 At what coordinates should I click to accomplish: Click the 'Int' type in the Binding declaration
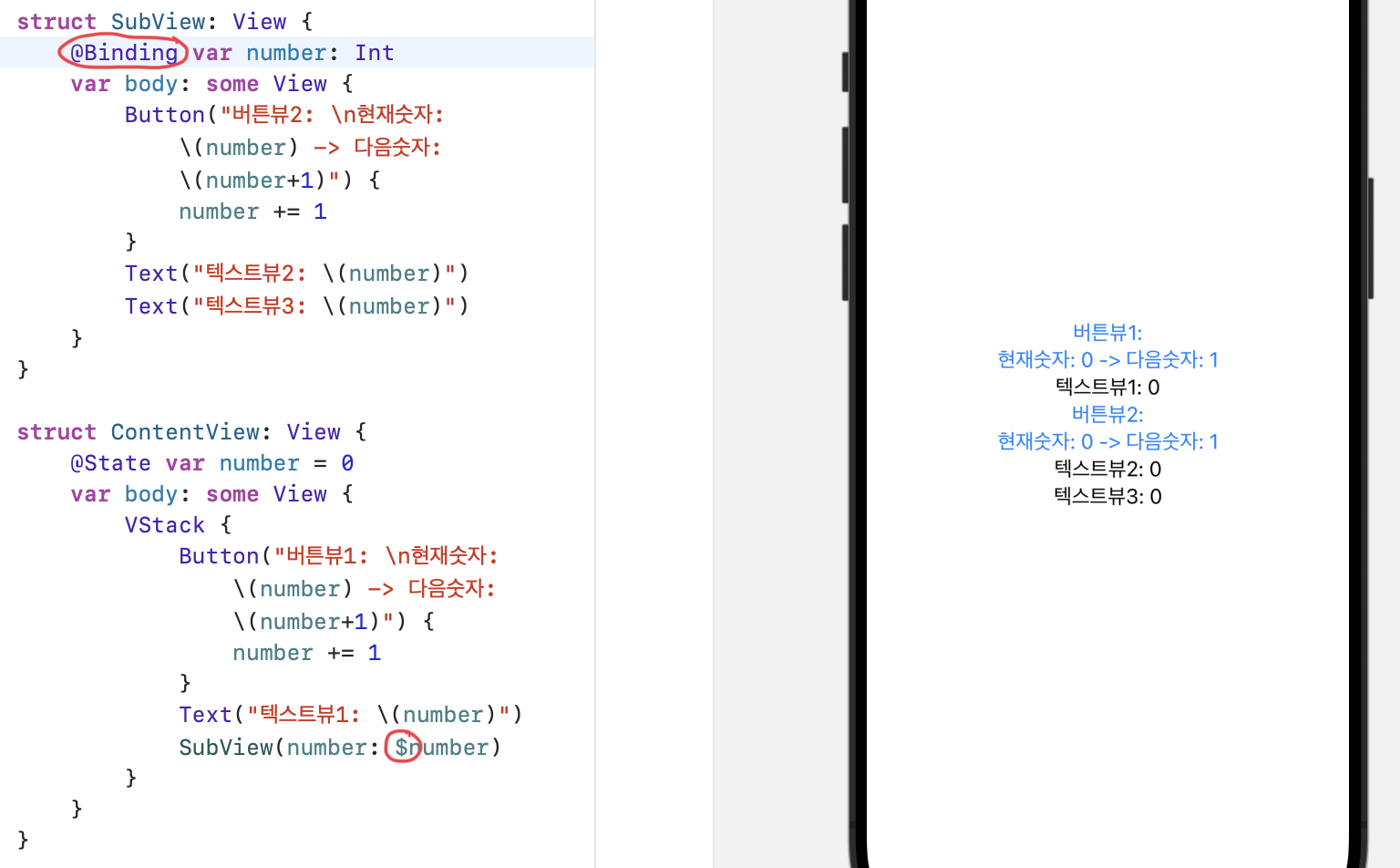coord(375,53)
